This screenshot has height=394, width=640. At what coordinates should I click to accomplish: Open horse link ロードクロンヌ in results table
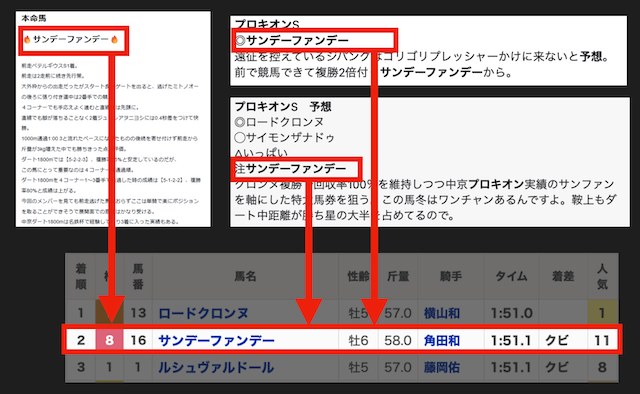pos(203,313)
